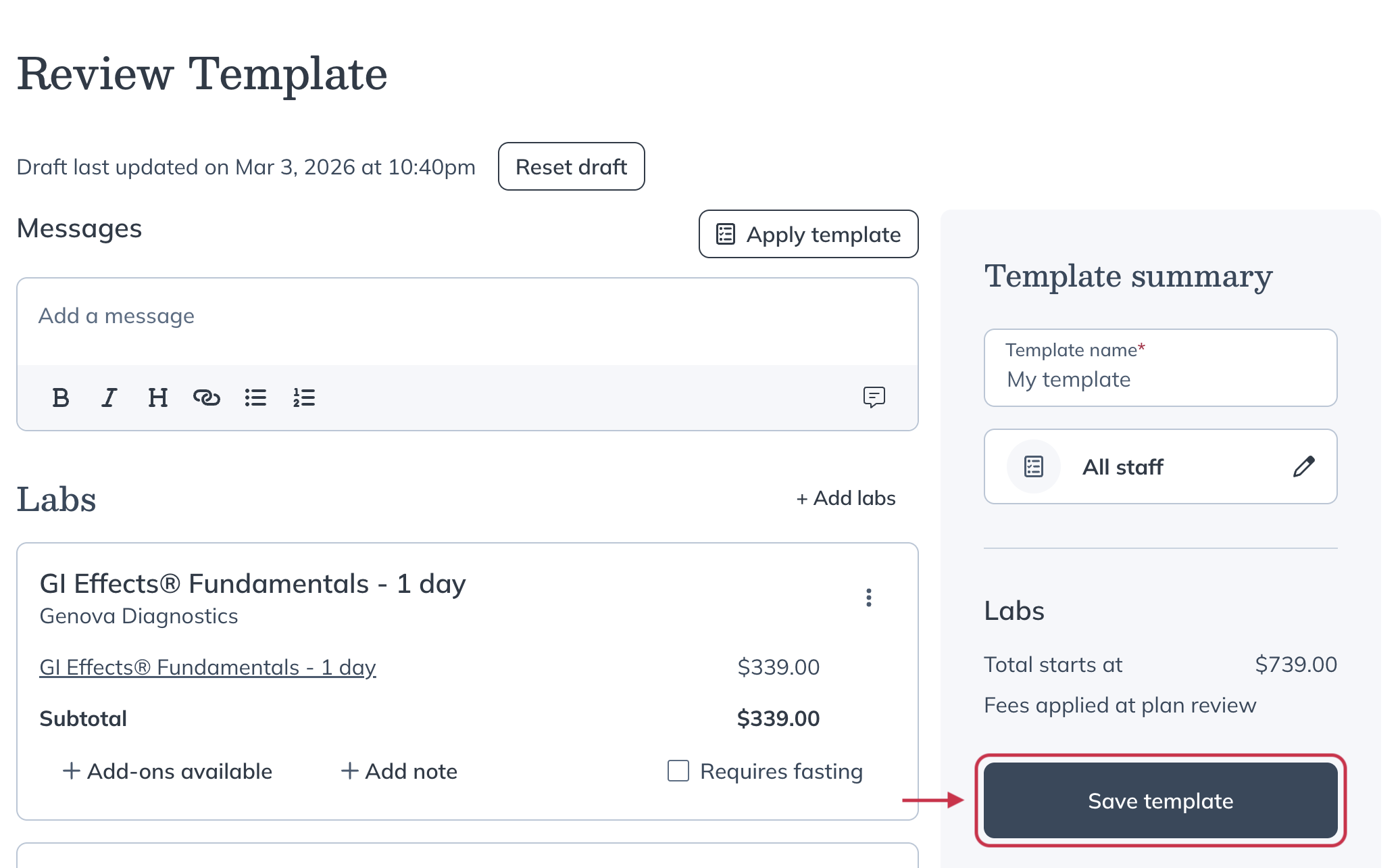Toggle bold formatting in message editor
Screen dimensions: 1400x868
point(61,398)
